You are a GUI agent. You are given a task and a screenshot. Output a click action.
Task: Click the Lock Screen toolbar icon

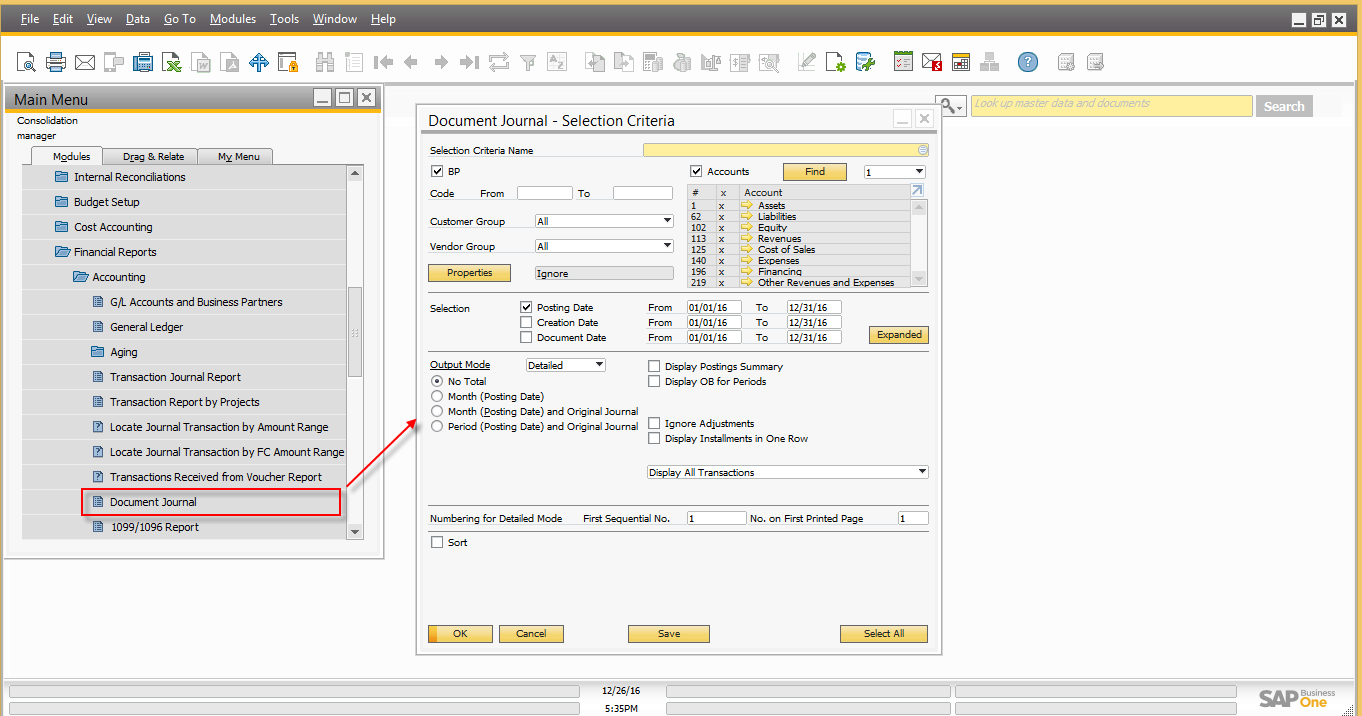click(x=288, y=63)
